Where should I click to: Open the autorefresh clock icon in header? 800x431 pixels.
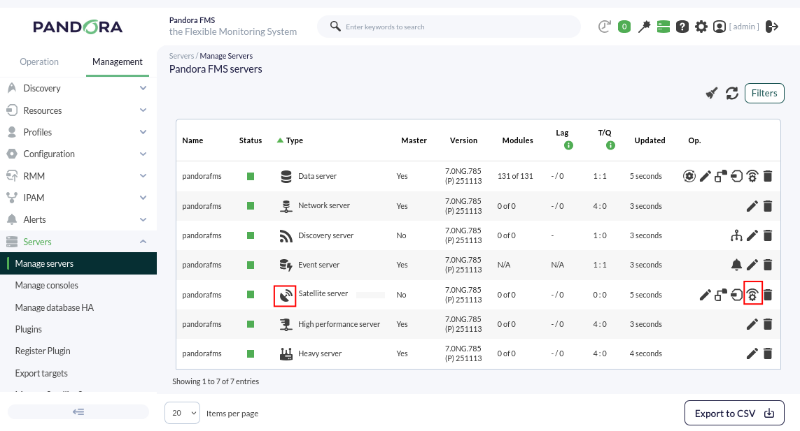604,27
